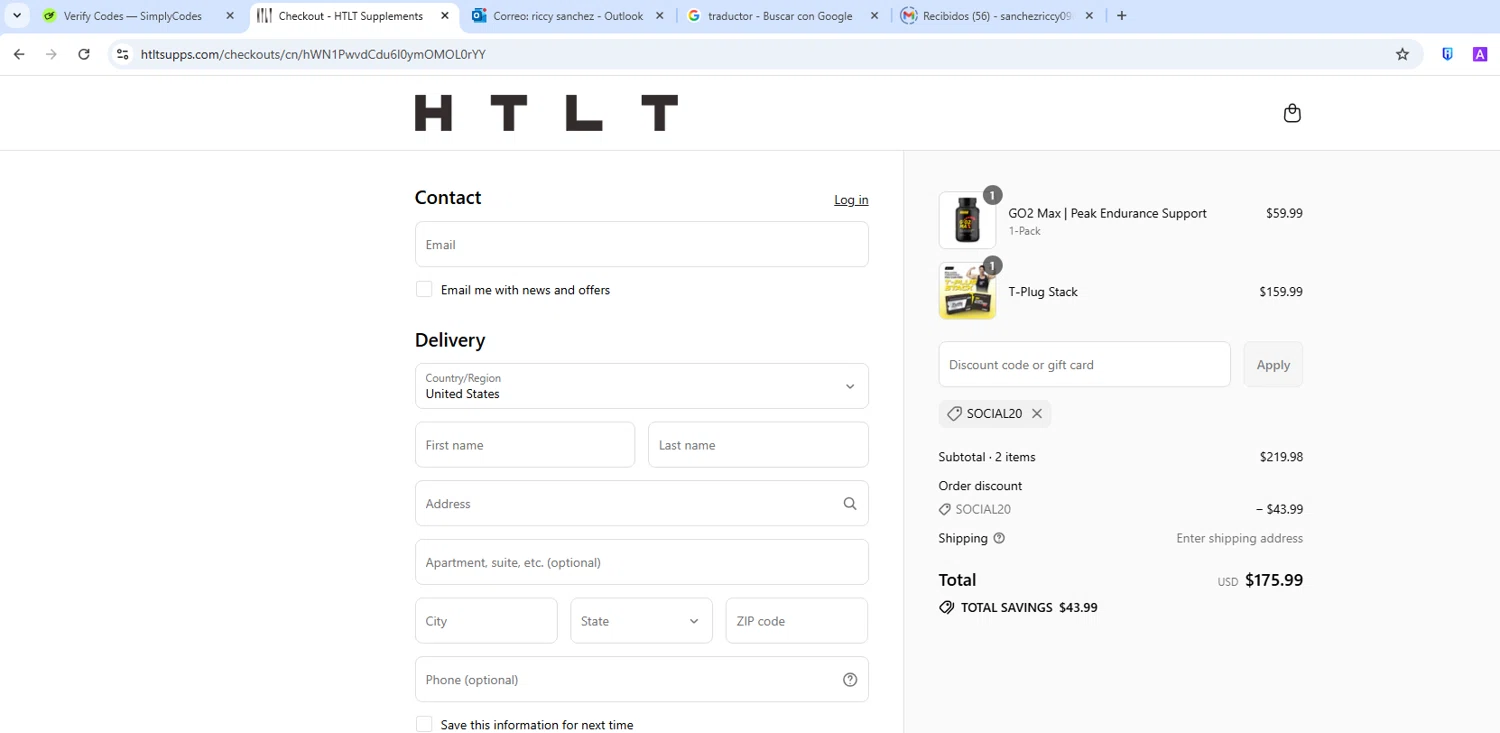
Task: Click the $159.99 price
Action: pos(1281,292)
